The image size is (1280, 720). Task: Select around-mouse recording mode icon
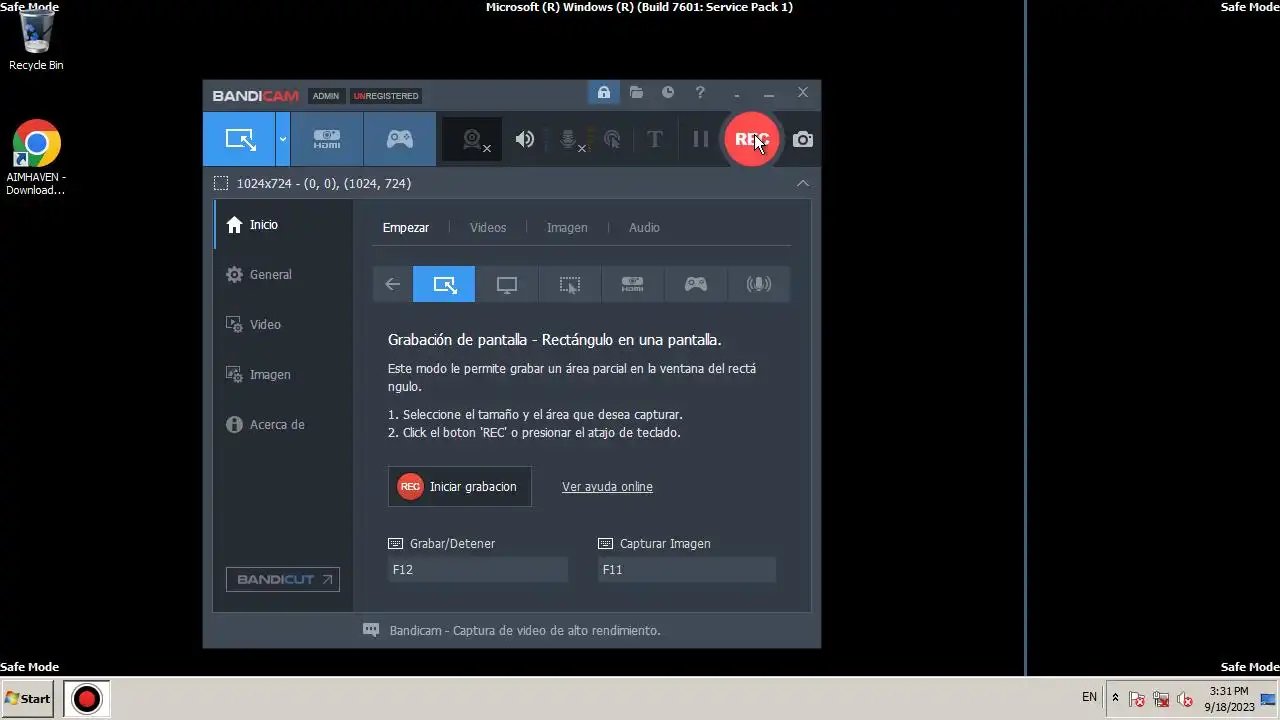570,284
